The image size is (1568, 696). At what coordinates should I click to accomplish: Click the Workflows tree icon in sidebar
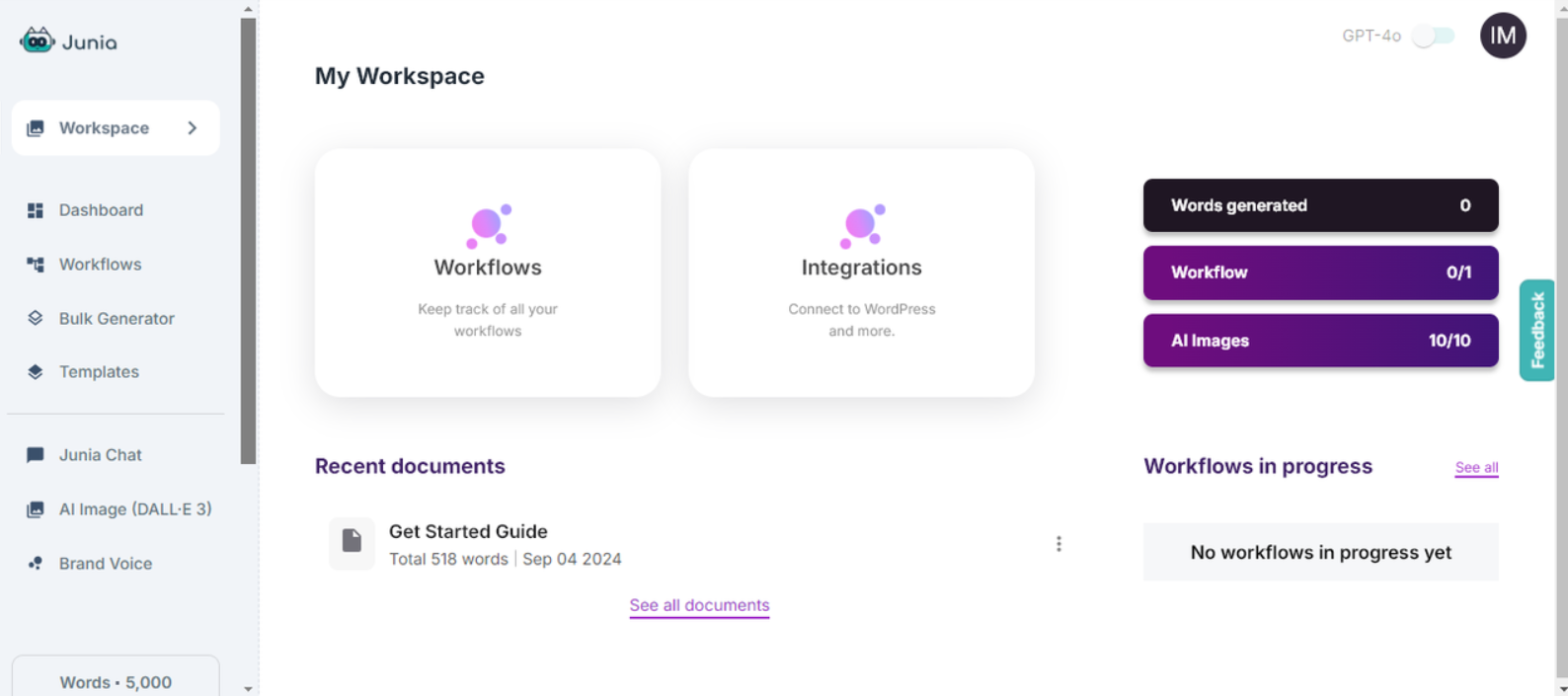pyautogui.click(x=36, y=265)
